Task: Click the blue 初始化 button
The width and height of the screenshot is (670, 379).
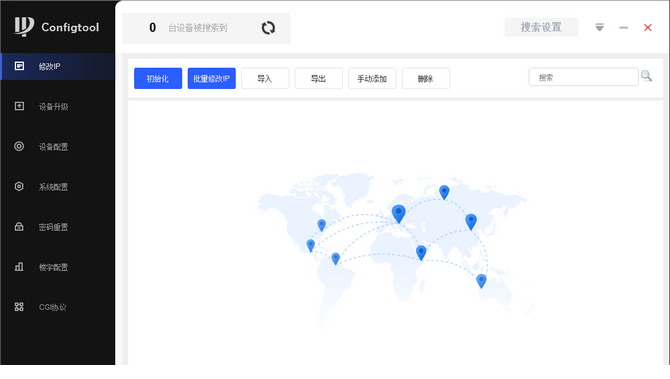Action: (158, 79)
